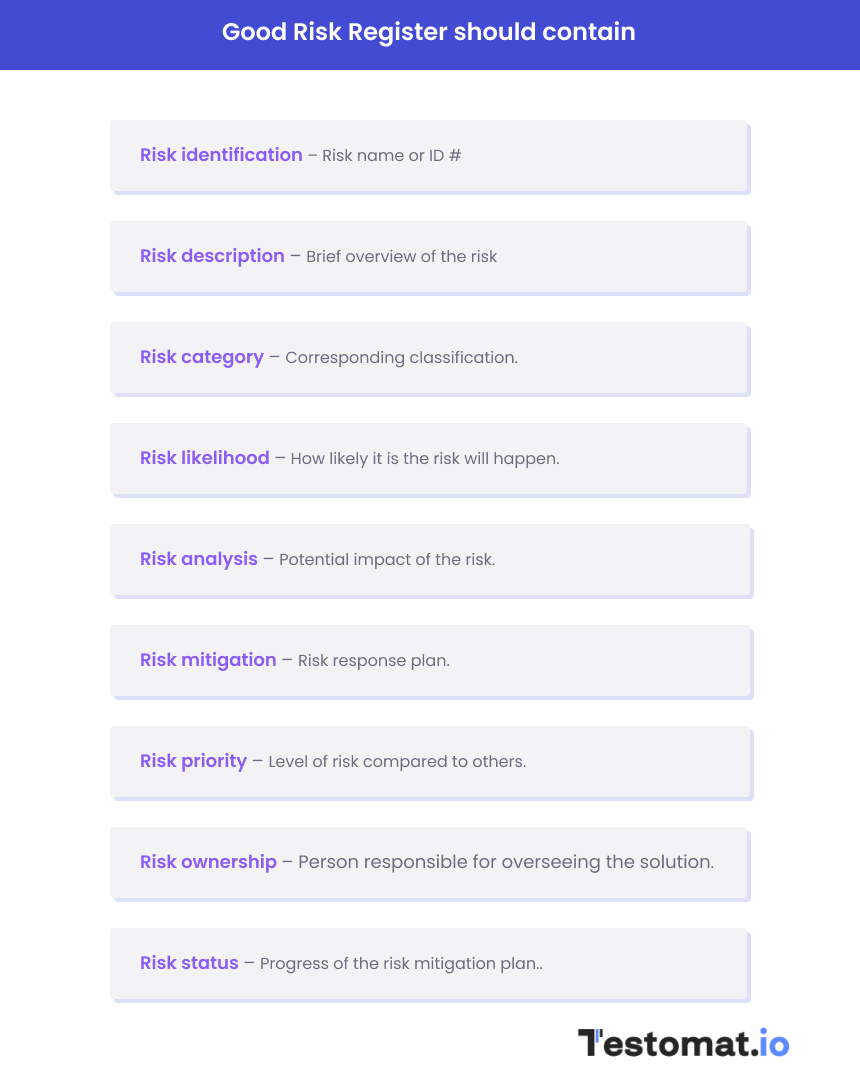Select the "Risk ownership" label
The image size is (860, 1084).
tap(208, 862)
